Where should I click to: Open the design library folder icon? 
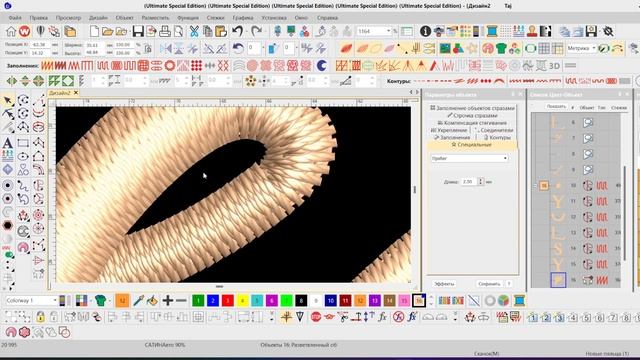[x=70, y=31]
